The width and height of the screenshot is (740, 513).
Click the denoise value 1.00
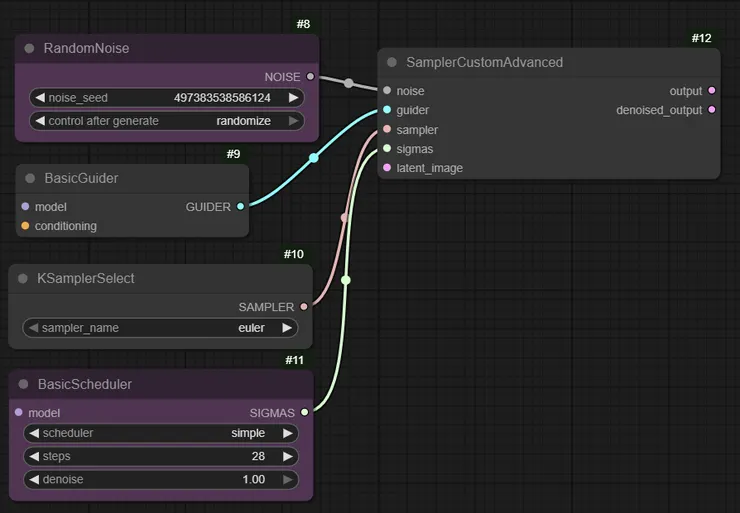(x=253, y=479)
